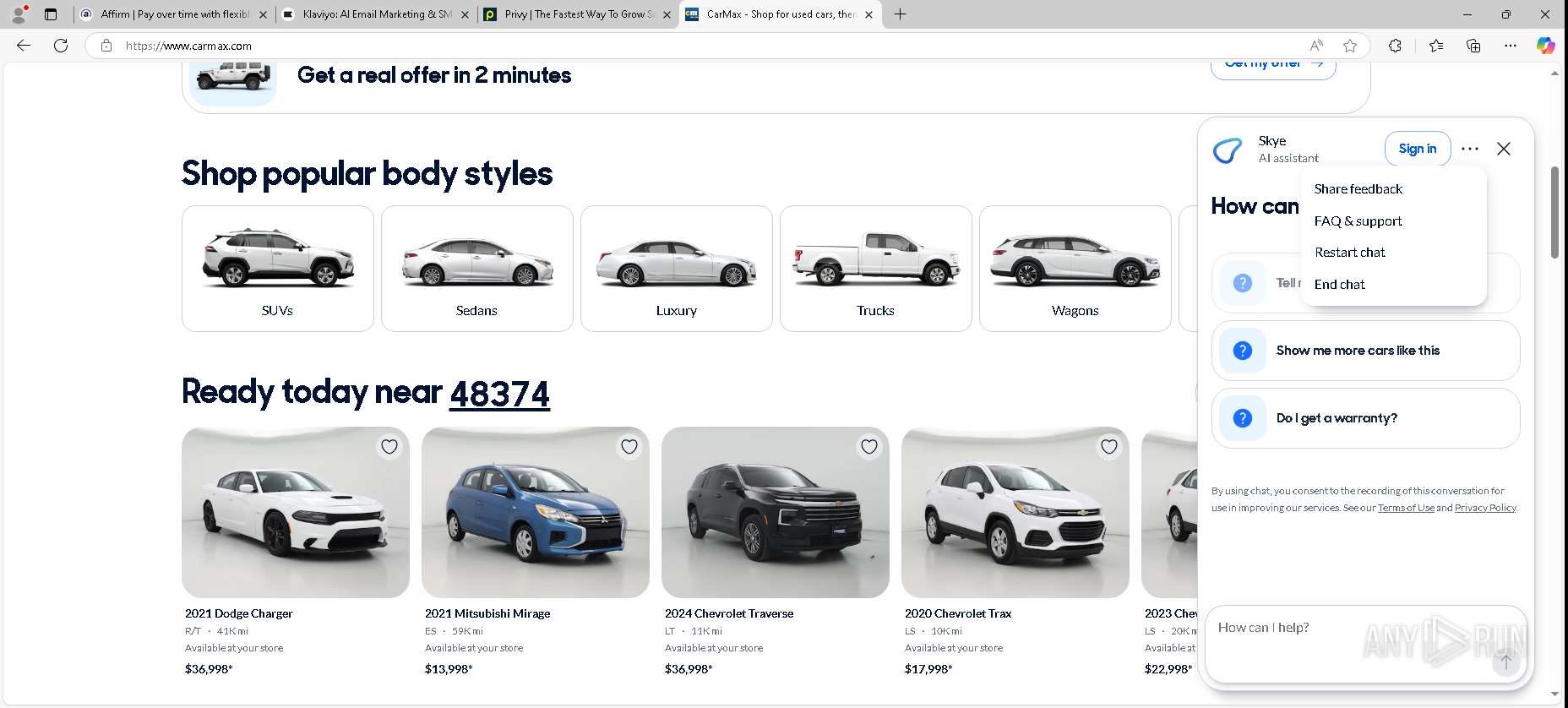
Task: Switch to the Klaviyo tab
Action: tap(375, 14)
